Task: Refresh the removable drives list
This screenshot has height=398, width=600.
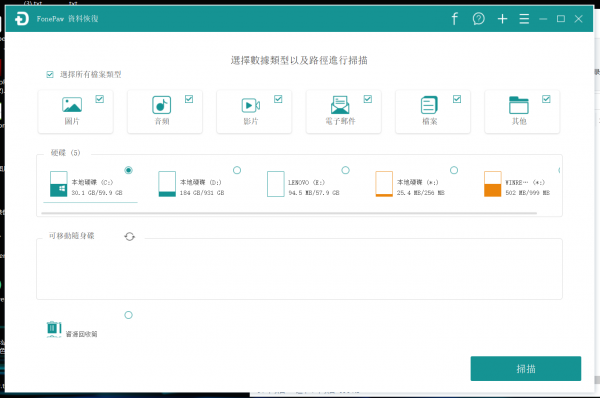Action: (x=129, y=237)
